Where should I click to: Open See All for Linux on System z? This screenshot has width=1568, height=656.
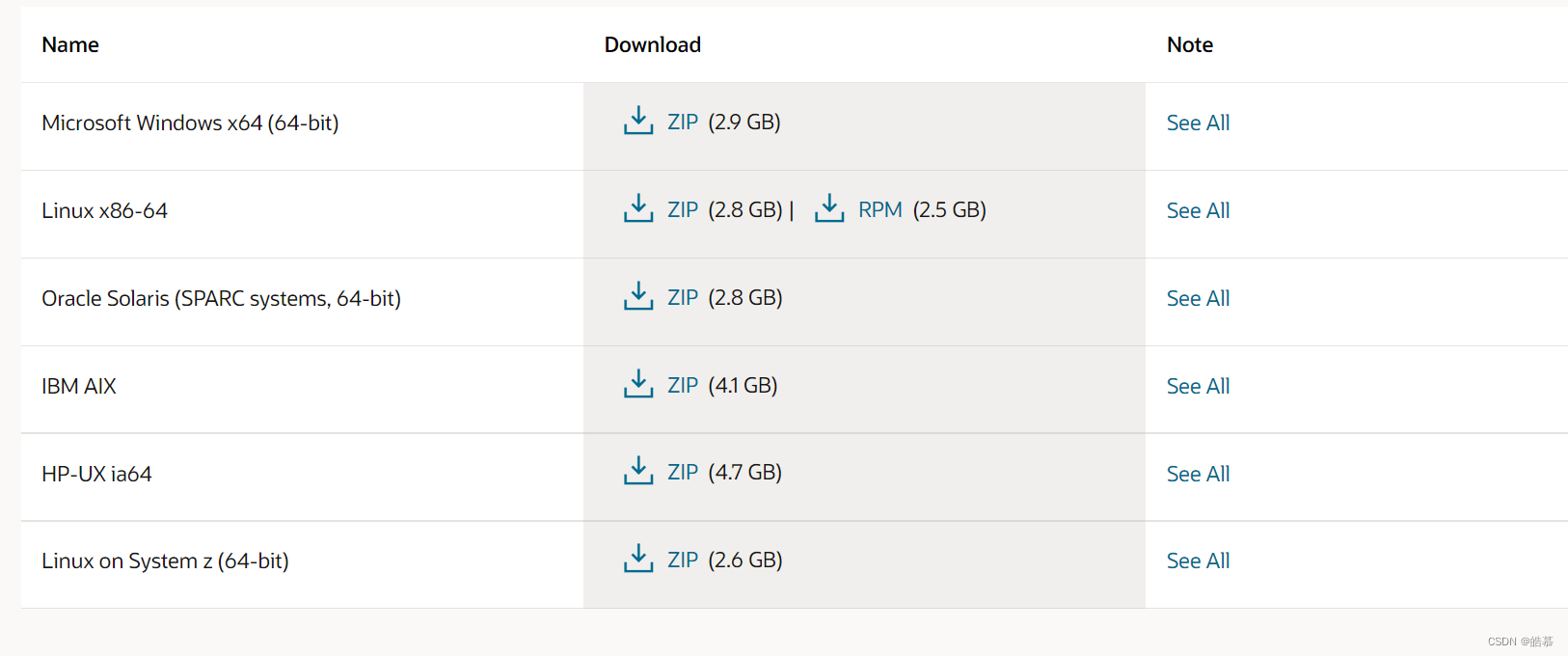click(1198, 561)
